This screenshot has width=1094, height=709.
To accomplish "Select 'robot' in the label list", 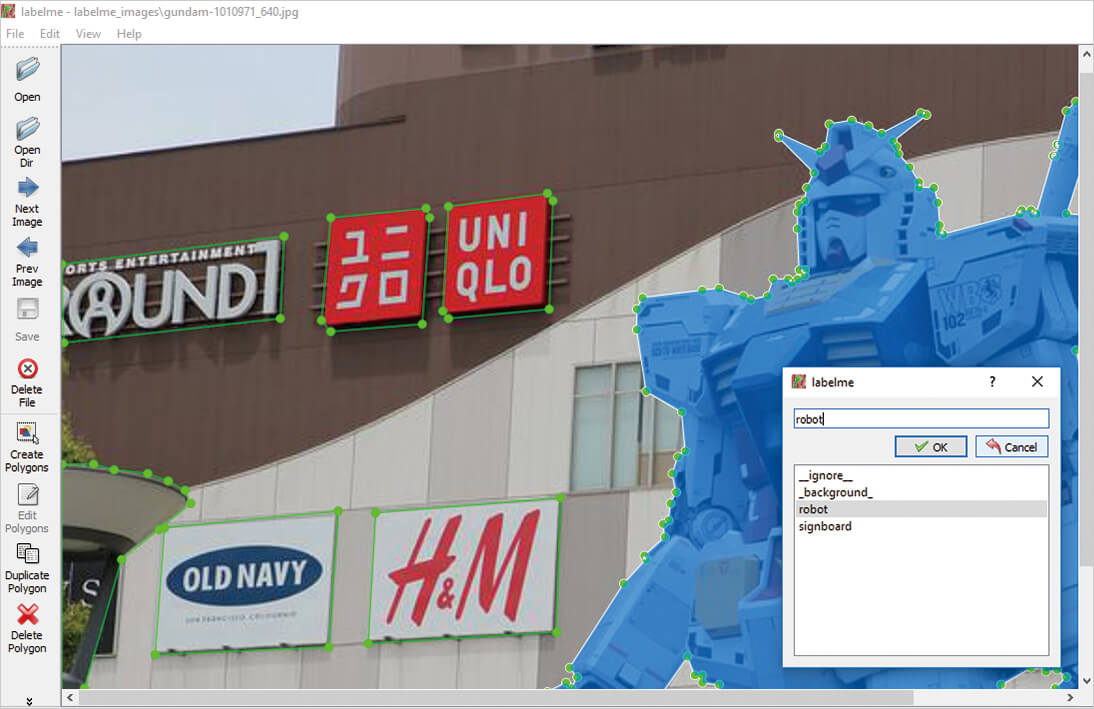I will (x=921, y=509).
